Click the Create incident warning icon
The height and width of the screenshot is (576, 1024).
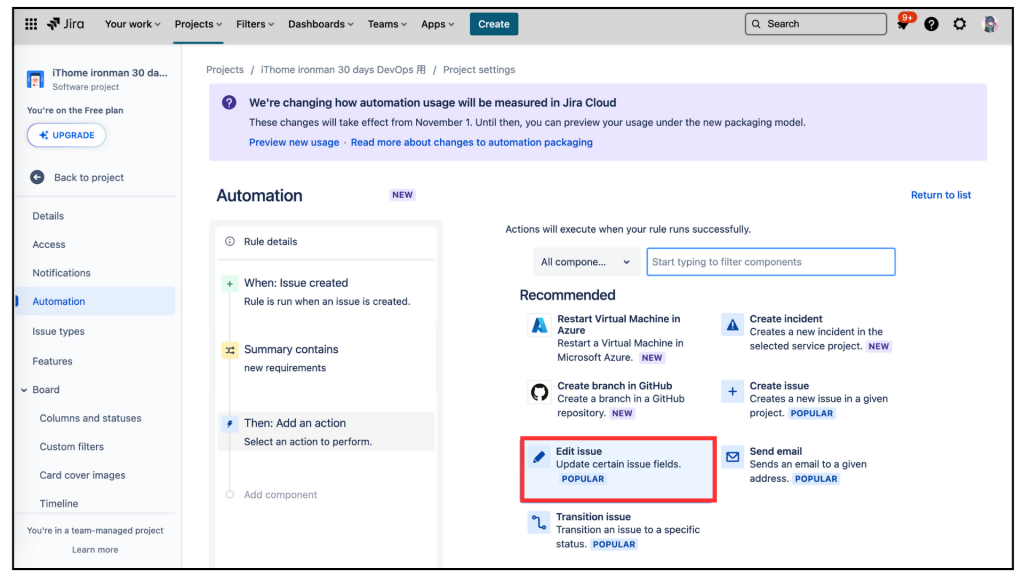(x=733, y=325)
